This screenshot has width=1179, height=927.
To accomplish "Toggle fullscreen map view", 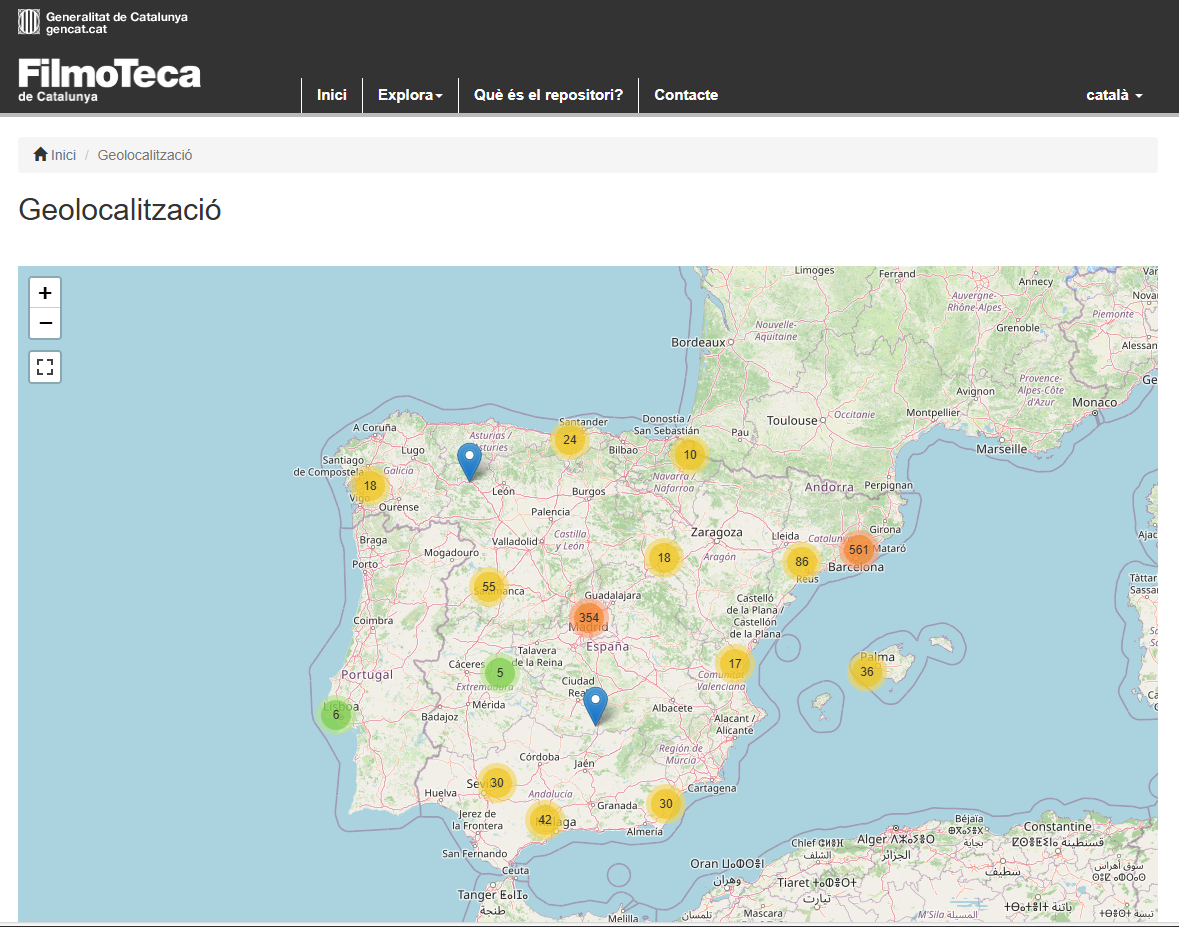I will 45,367.
